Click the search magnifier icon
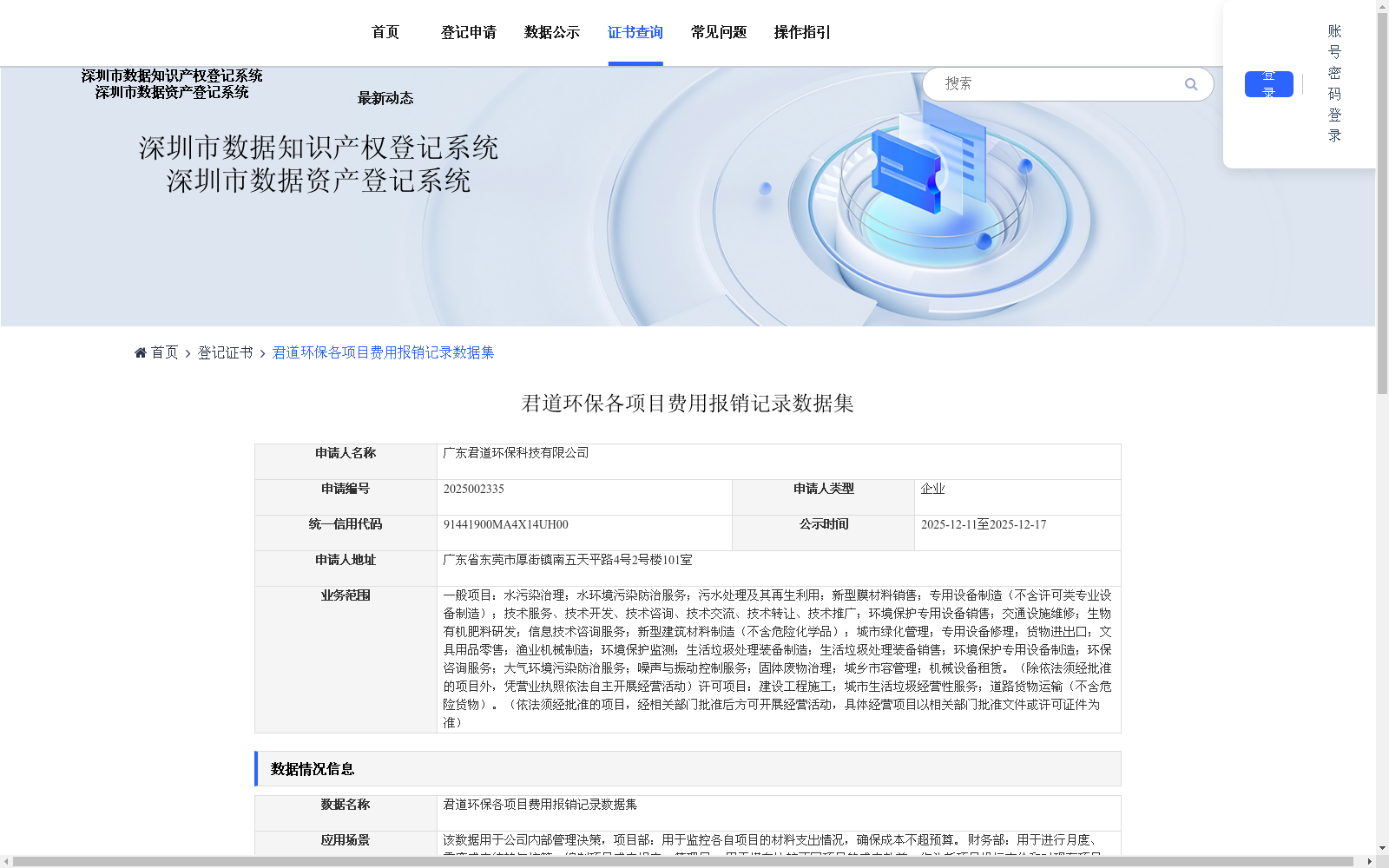 tap(1191, 84)
